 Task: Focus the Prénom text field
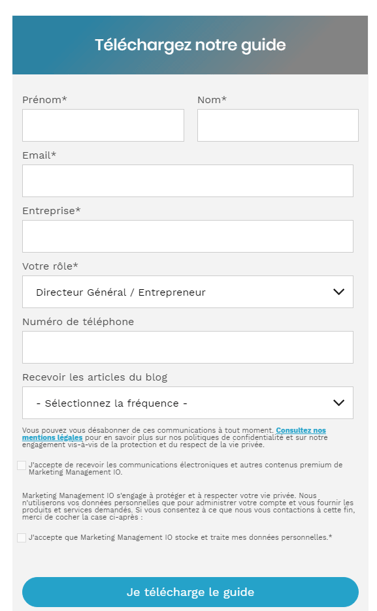[103, 125]
